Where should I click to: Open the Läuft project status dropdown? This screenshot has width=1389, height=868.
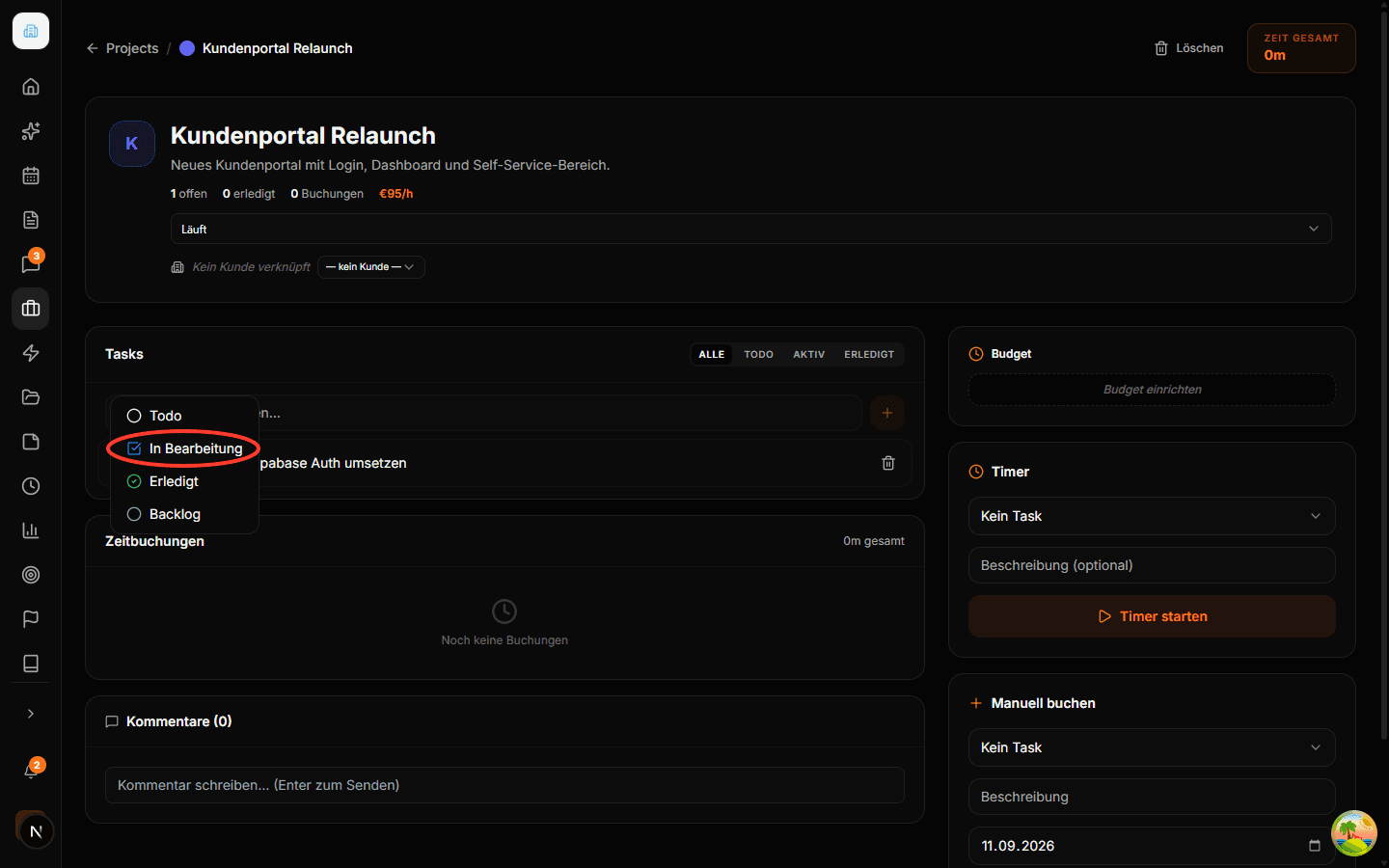751,229
